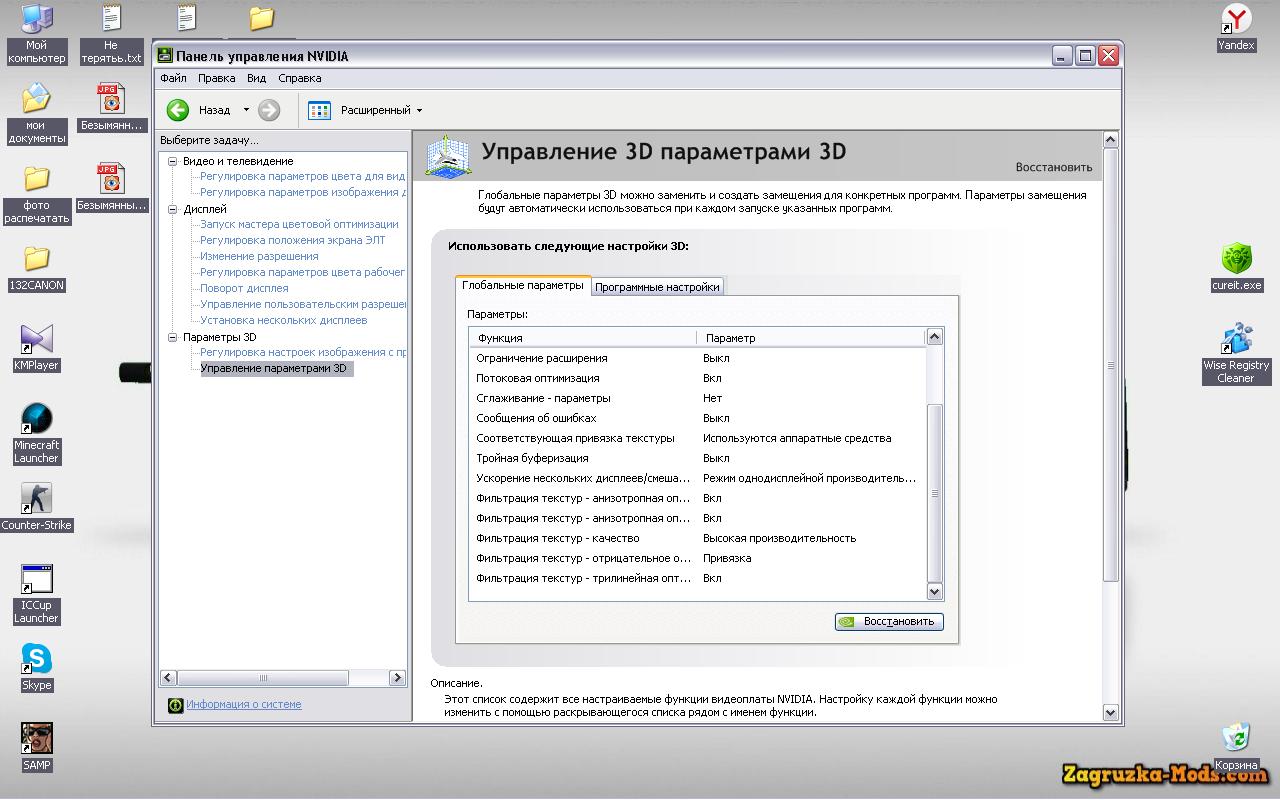Click the task pane scroll-right arrow

(x=397, y=677)
